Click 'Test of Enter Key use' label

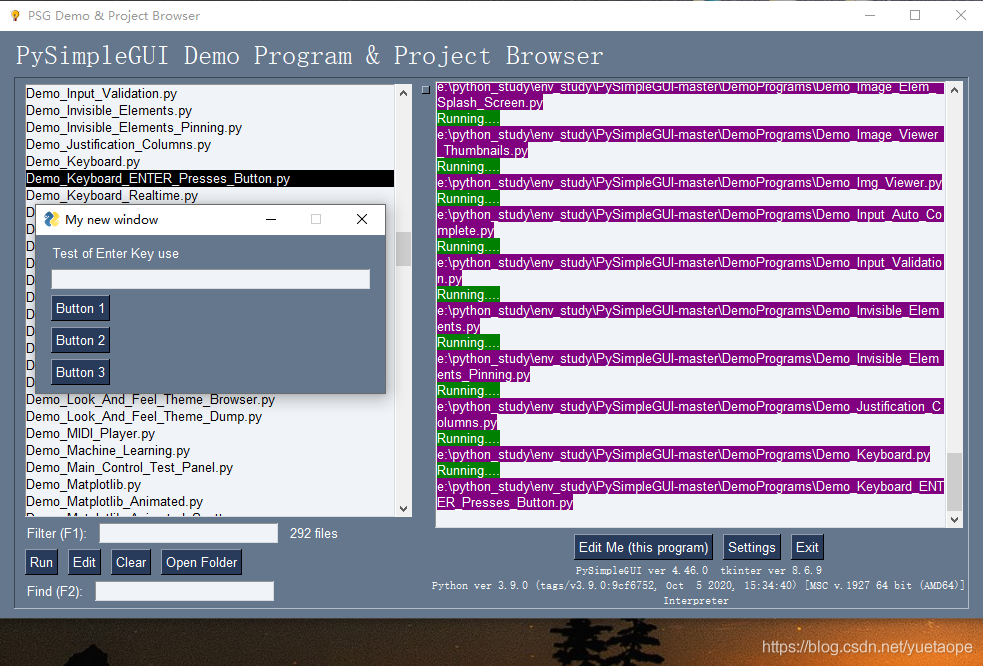point(115,254)
